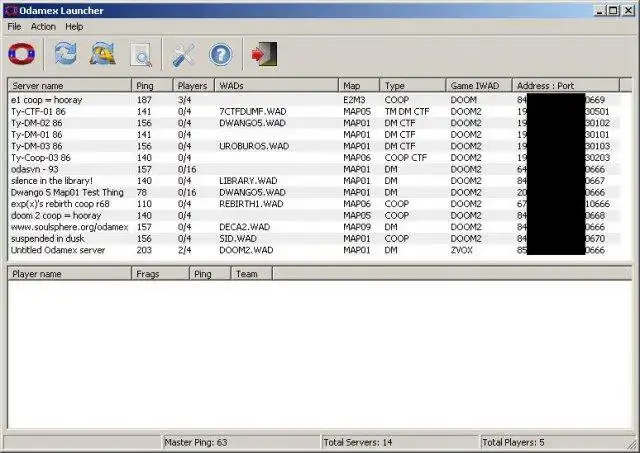Click the Team column header
Screen dimensions: 640x453
251,274
